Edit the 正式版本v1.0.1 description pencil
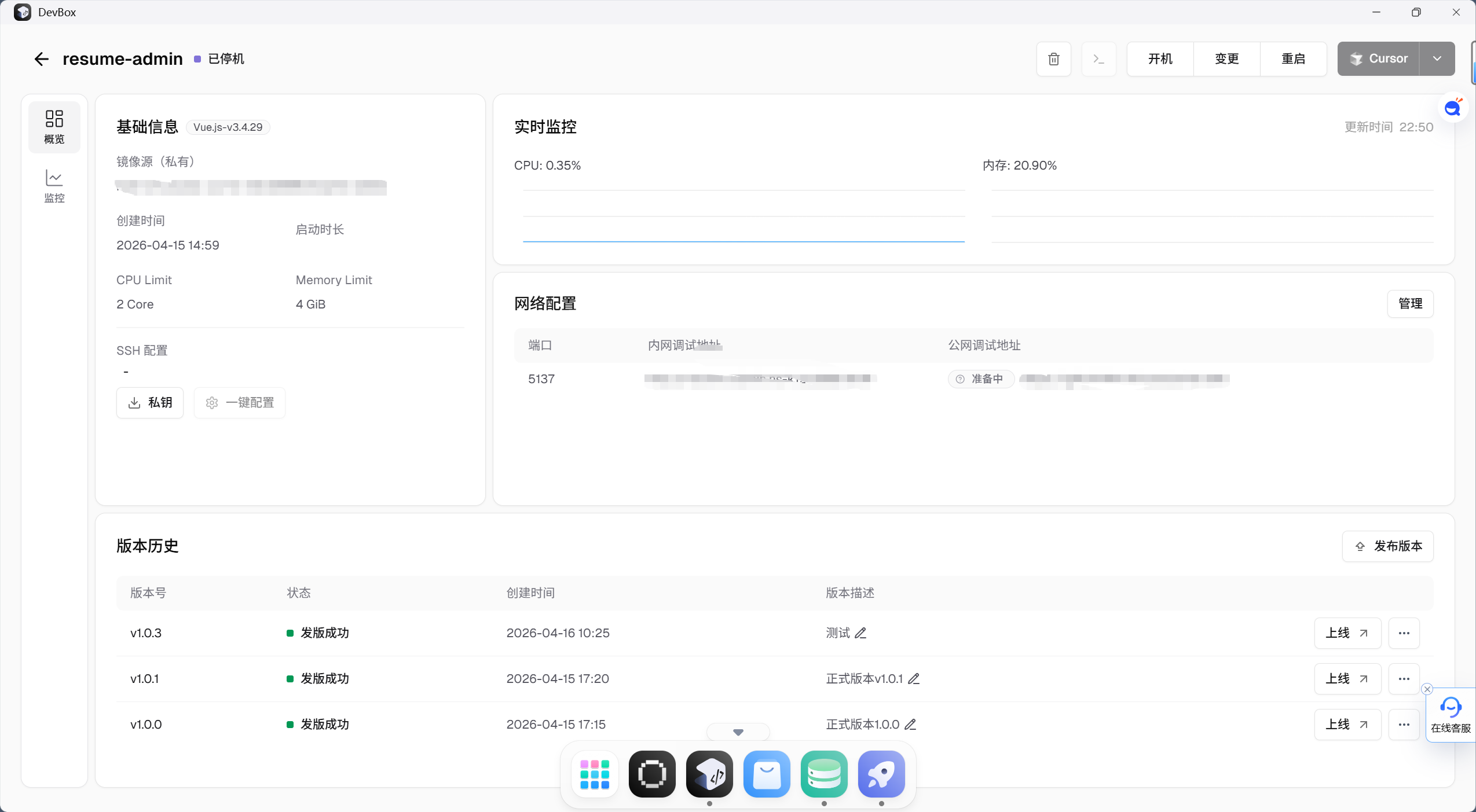 [x=914, y=679]
